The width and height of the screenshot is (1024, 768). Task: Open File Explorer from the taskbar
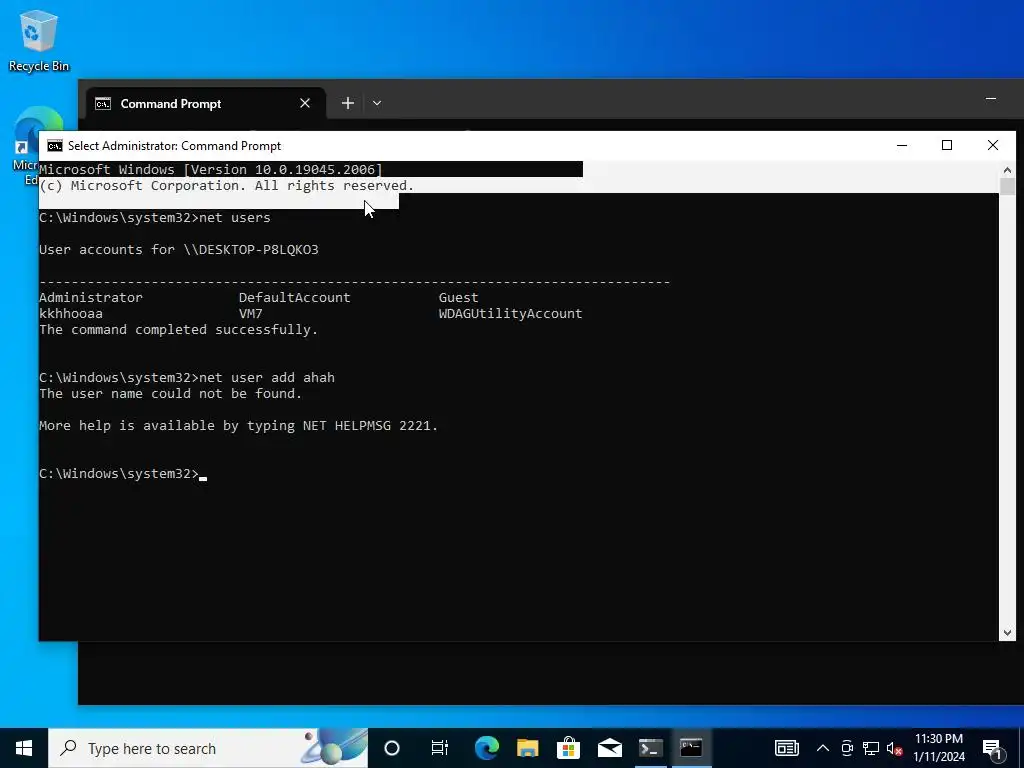point(528,748)
